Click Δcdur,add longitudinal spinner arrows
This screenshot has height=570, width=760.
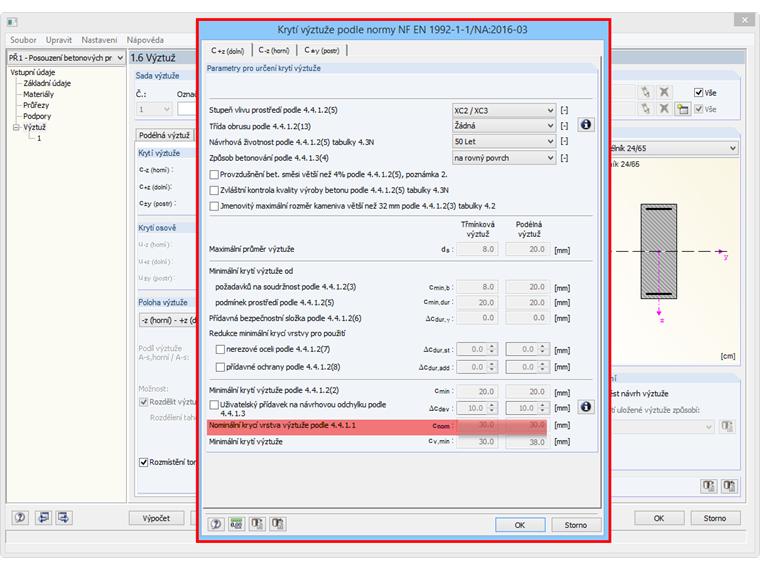[543, 367]
